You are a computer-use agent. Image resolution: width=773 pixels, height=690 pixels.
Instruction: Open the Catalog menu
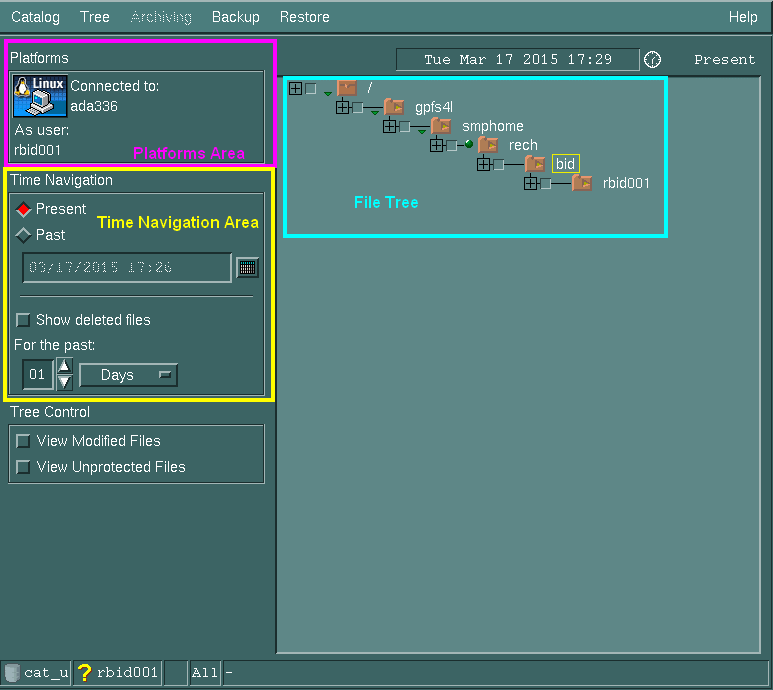click(x=35, y=17)
